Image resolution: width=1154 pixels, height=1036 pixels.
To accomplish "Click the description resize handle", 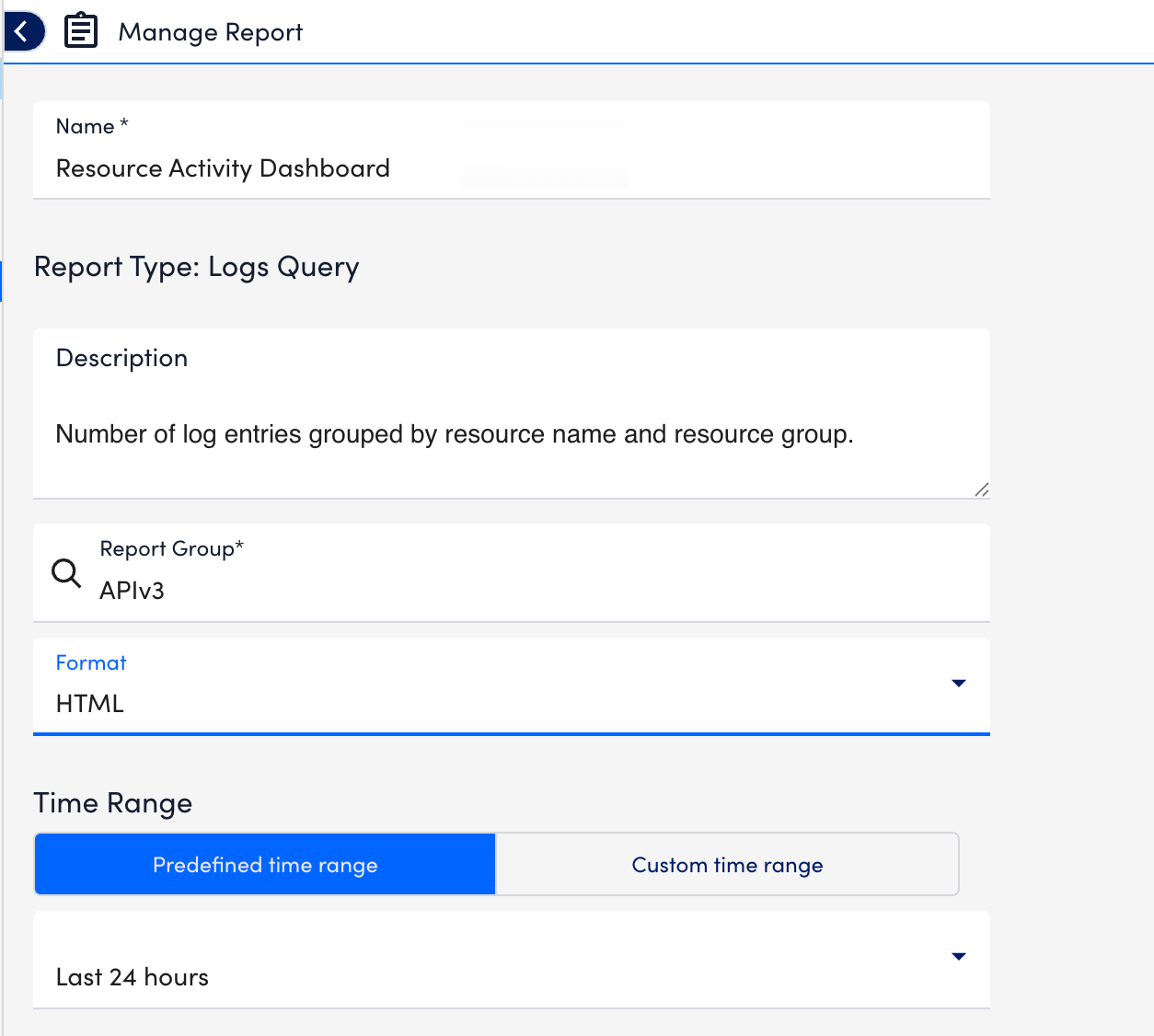I will (981, 489).
